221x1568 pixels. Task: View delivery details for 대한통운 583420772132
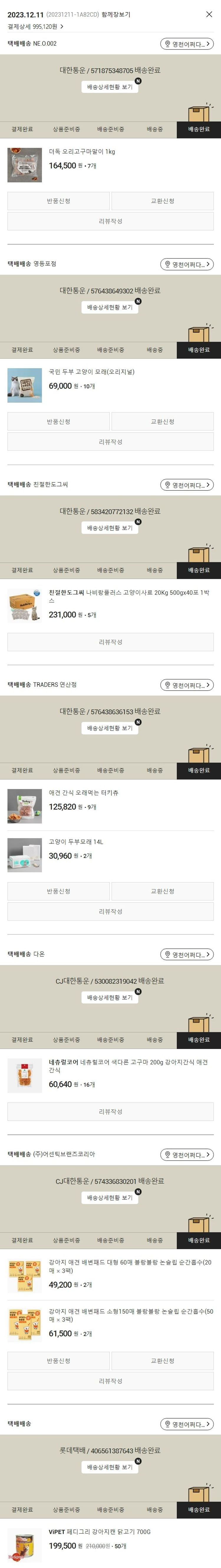pos(110,528)
